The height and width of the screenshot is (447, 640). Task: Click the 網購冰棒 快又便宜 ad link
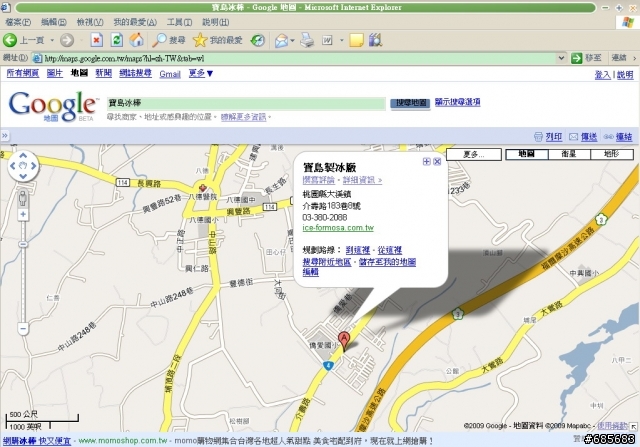click(x=37, y=441)
